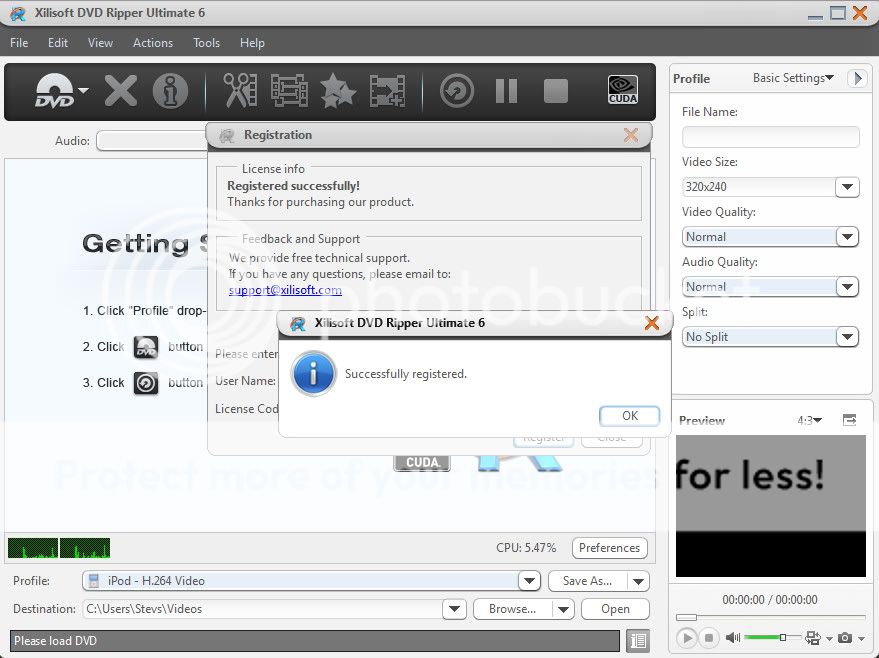The height and width of the screenshot is (658, 879).
Task: Click the Remove (X) toolbar icon
Action: [x=121, y=91]
